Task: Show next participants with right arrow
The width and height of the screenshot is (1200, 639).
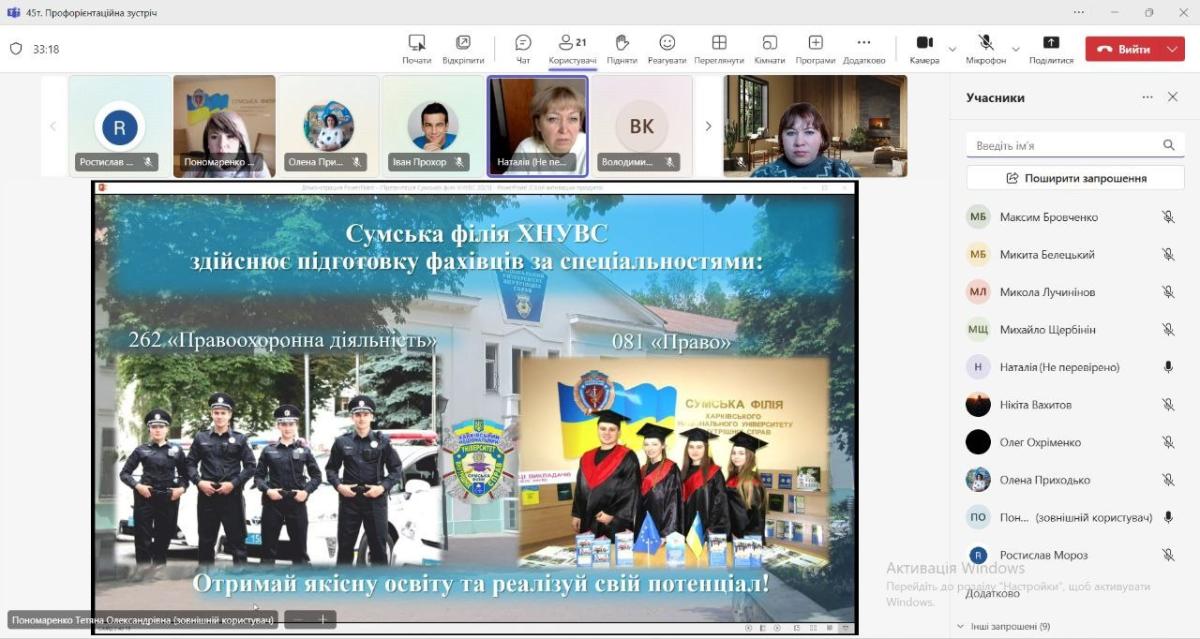Action: coord(708,126)
